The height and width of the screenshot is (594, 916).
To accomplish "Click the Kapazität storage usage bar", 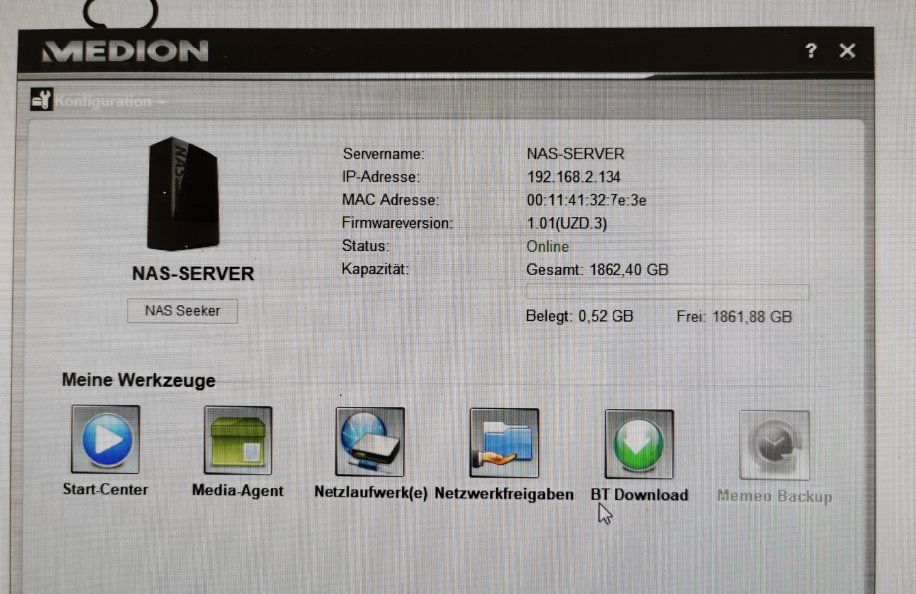I will 665,292.
